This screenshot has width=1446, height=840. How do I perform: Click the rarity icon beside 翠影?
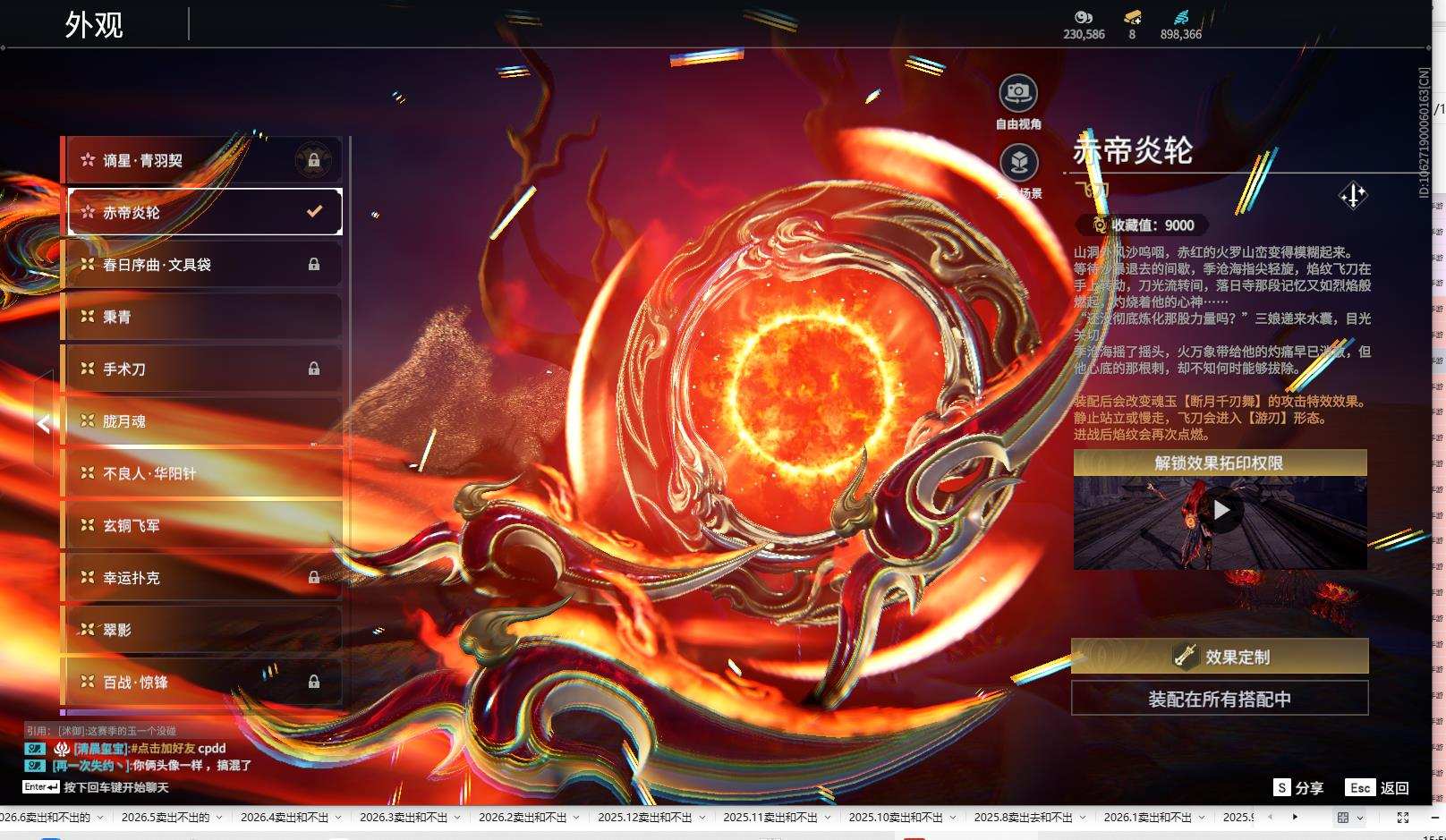coord(88,630)
